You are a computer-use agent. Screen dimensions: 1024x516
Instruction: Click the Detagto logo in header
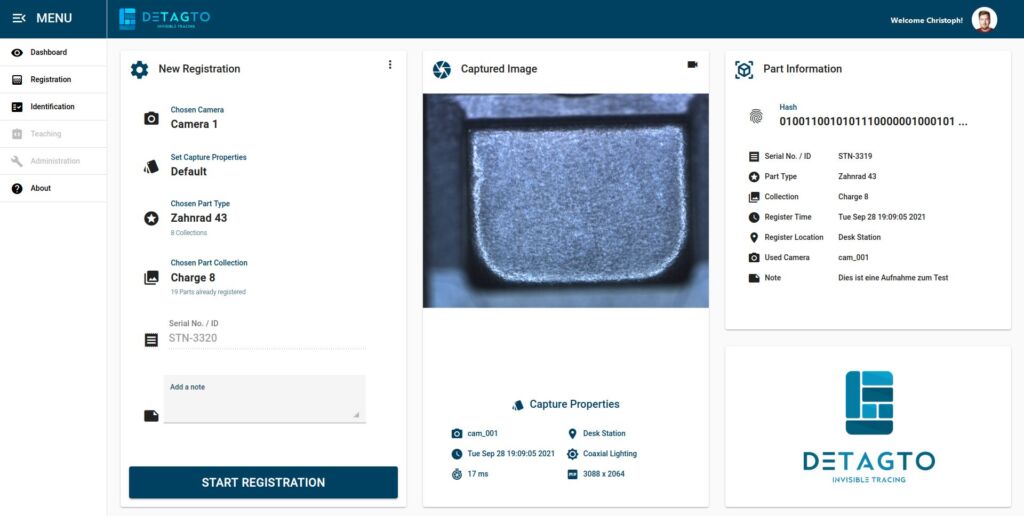tap(164, 18)
